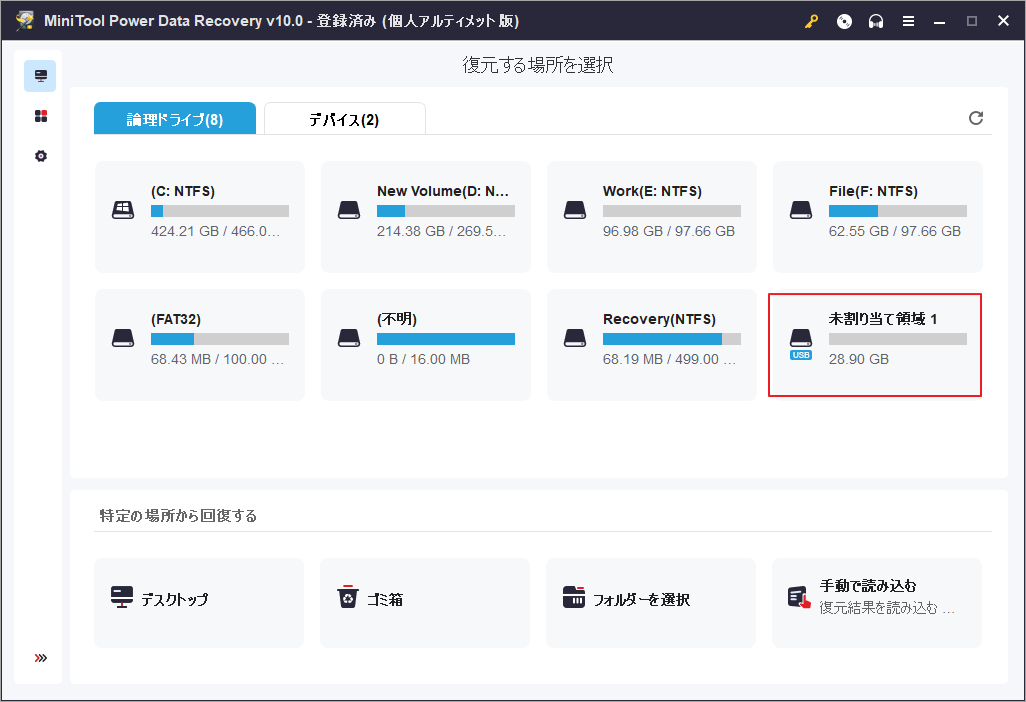Select the 未割り当て領域 1 USB drive
This screenshot has height=702, width=1026.
[875, 345]
